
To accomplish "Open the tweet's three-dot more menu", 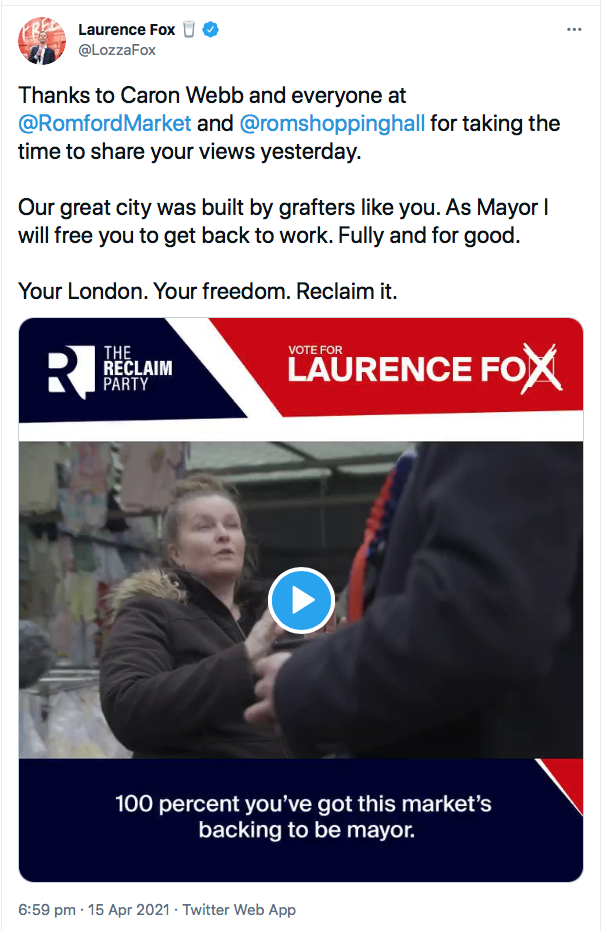I will coord(574,29).
